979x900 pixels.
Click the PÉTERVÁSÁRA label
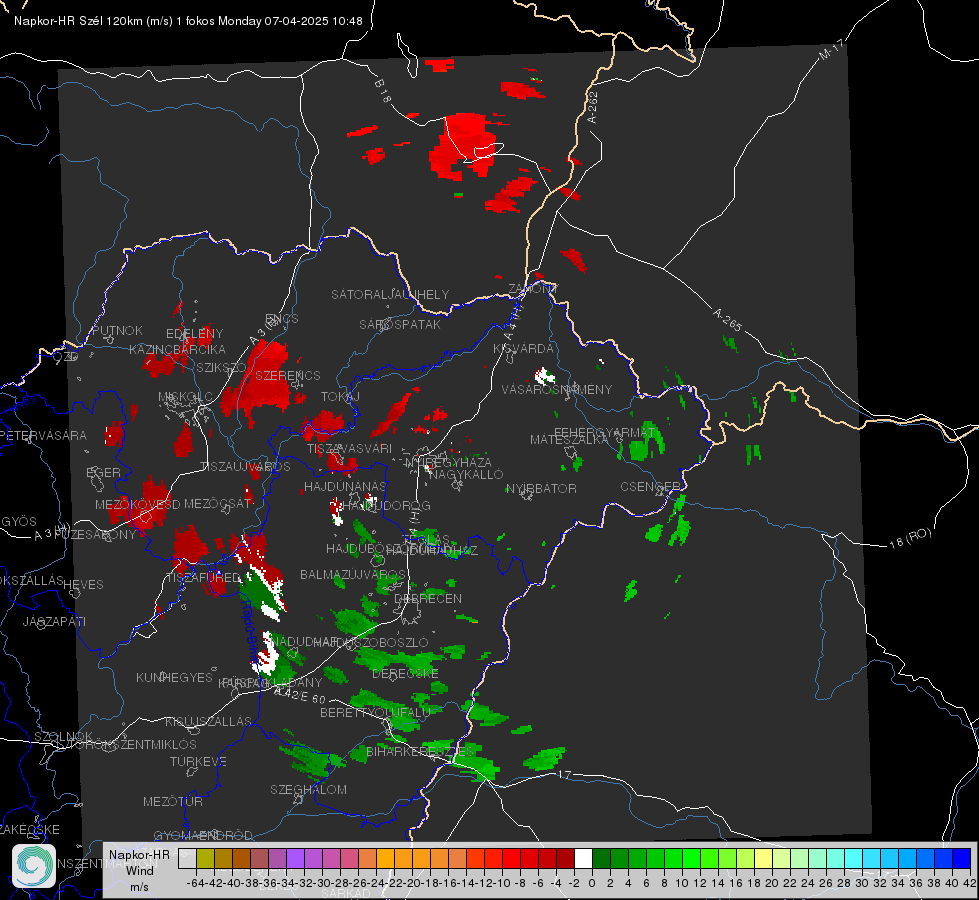point(44,435)
